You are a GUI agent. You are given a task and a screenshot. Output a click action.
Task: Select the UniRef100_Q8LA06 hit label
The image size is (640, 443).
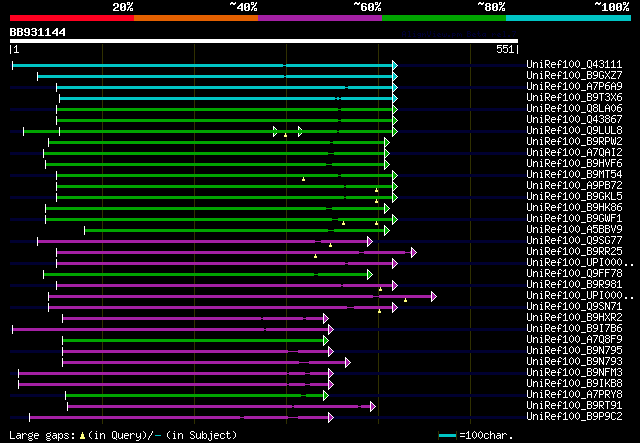click(x=574, y=109)
